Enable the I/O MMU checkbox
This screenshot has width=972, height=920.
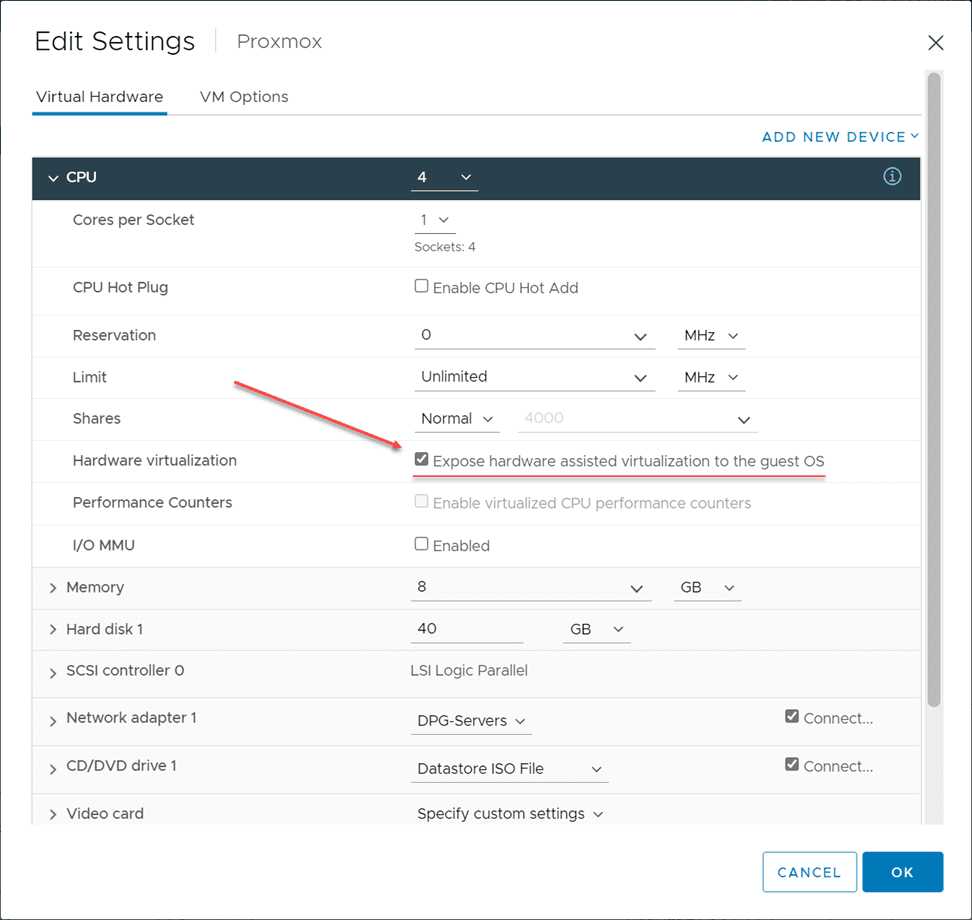(422, 545)
